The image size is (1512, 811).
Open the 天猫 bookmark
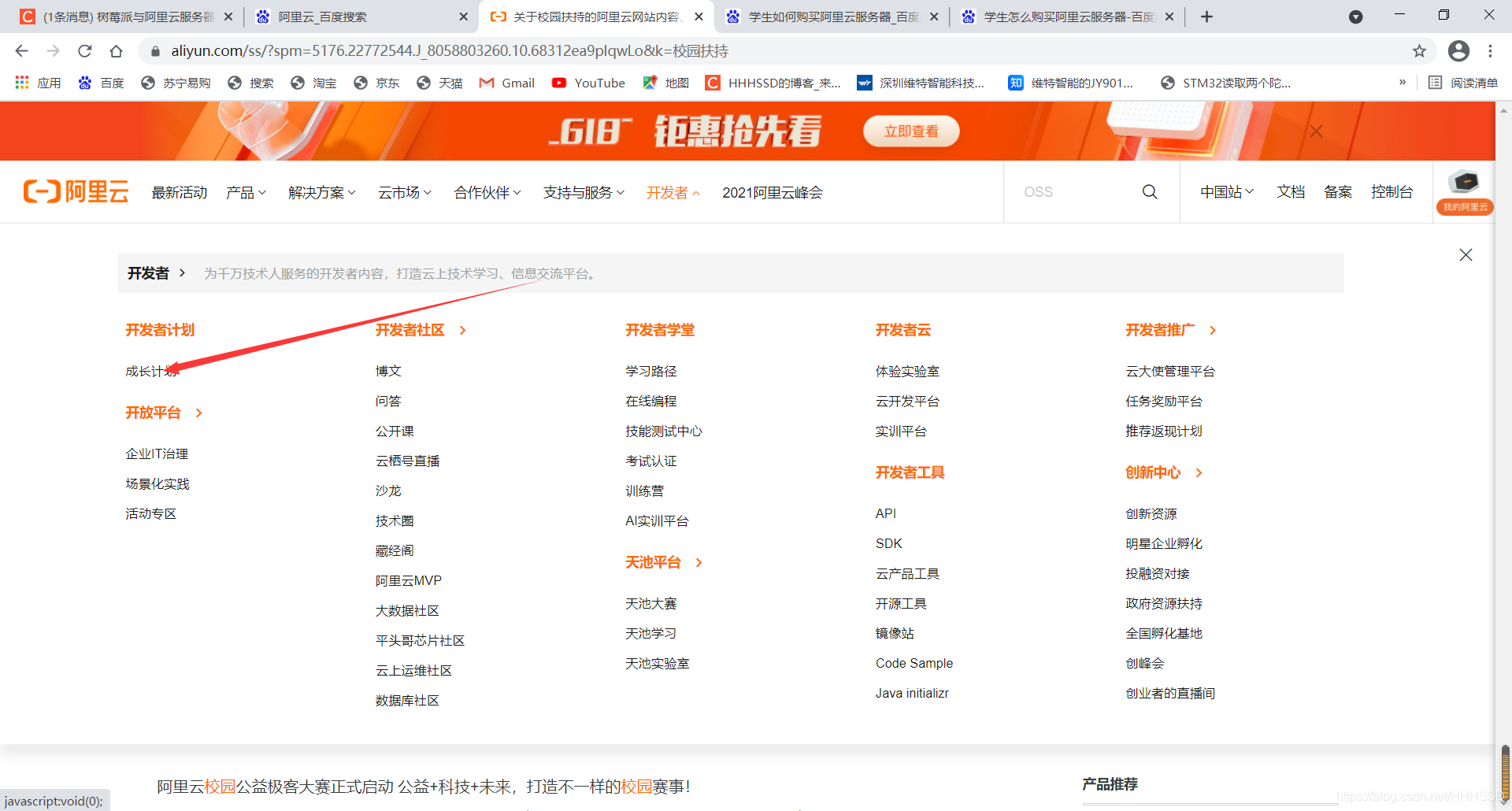[x=439, y=83]
